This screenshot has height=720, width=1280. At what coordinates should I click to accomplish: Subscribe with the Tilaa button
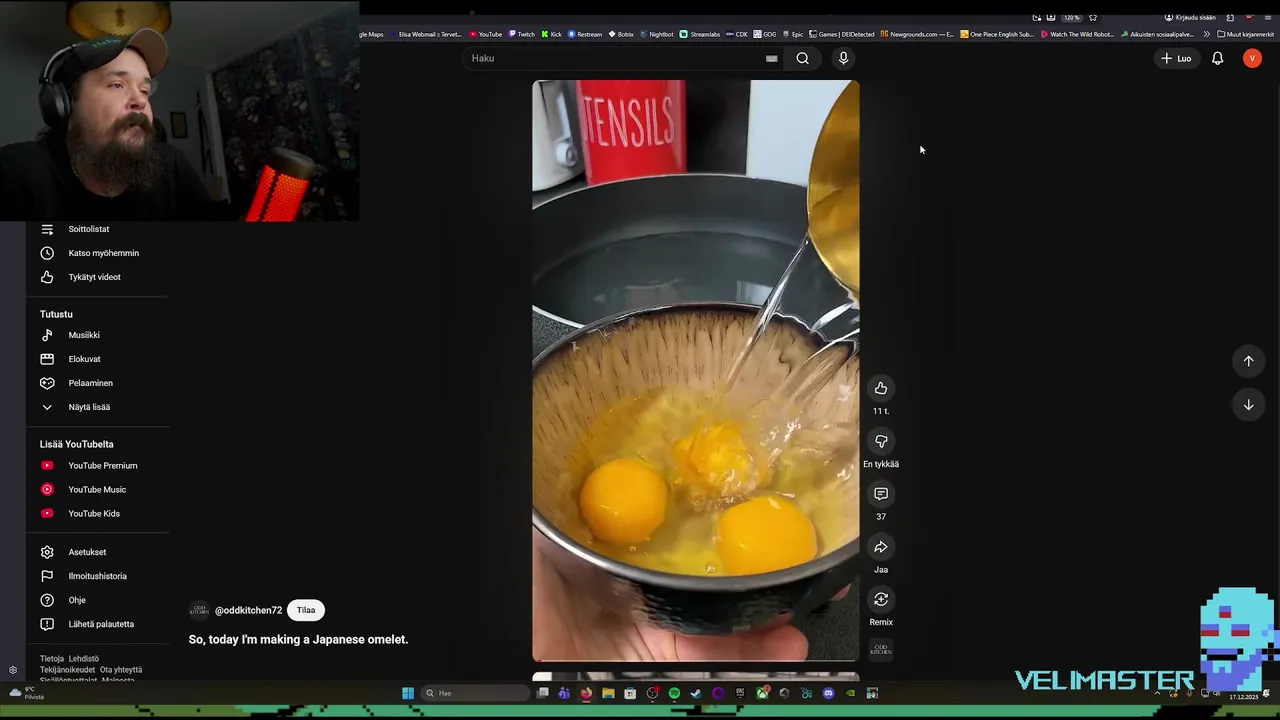(x=306, y=610)
